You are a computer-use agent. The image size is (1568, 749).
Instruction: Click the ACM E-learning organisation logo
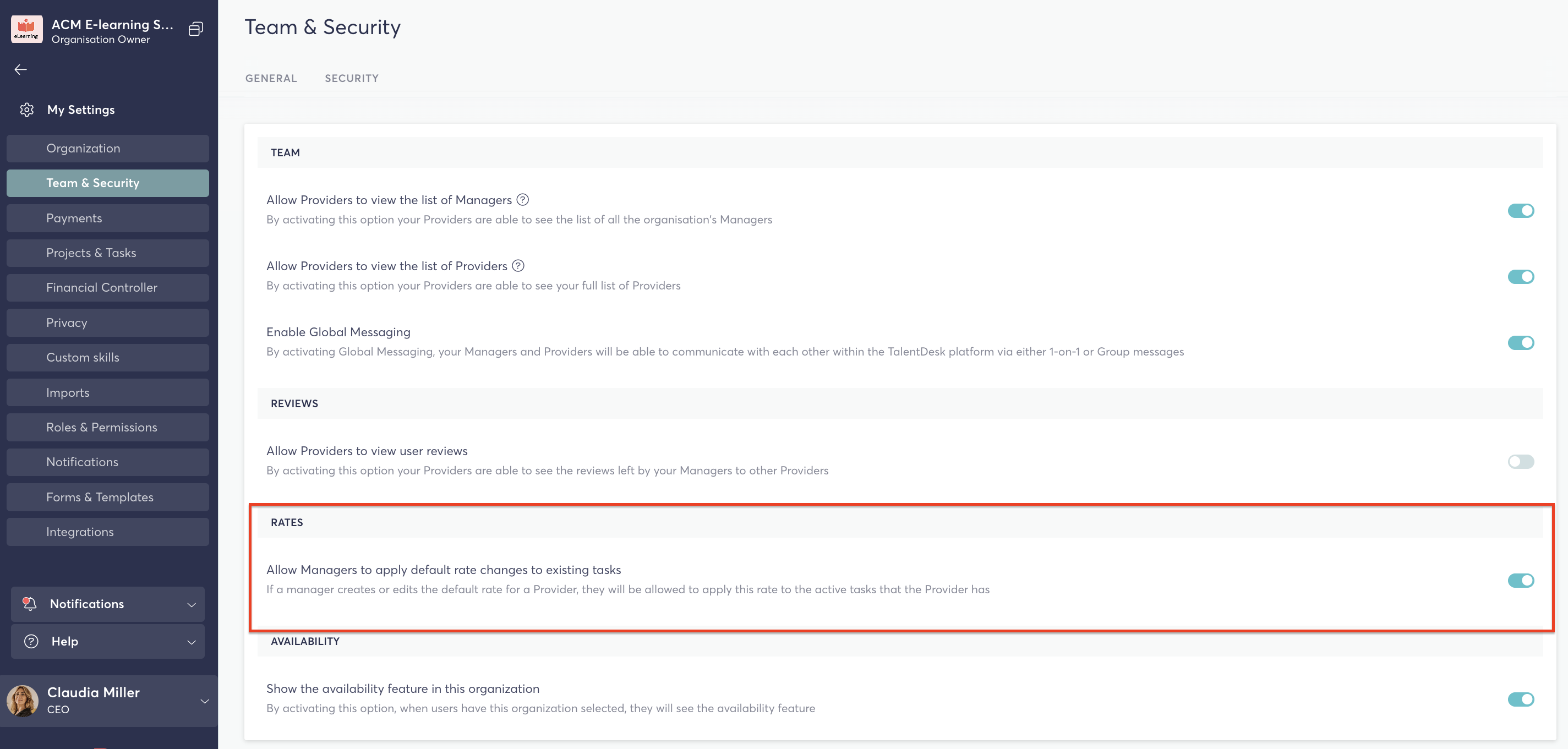(x=27, y=29)
